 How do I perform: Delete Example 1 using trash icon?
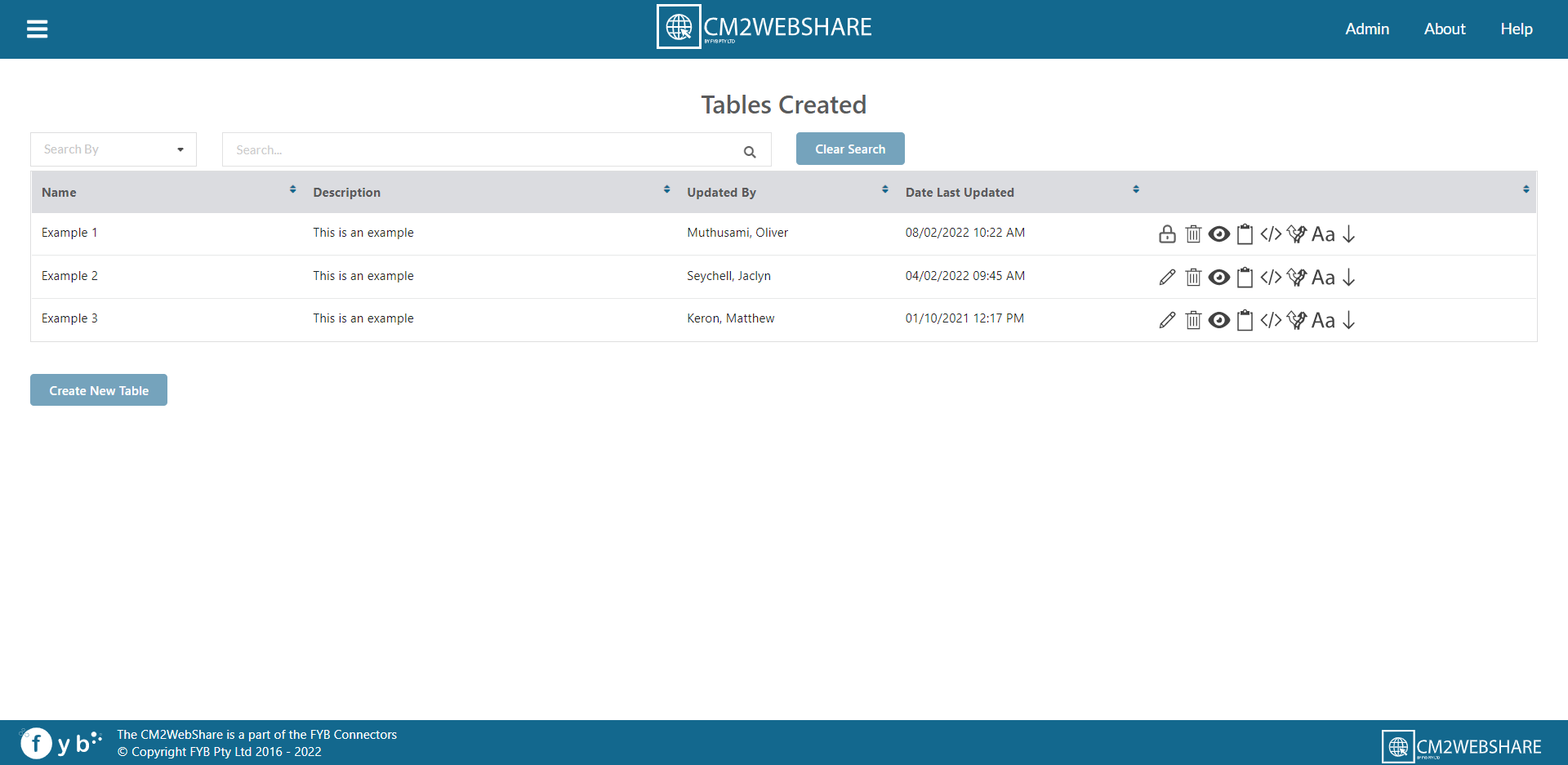[1193, 234]
